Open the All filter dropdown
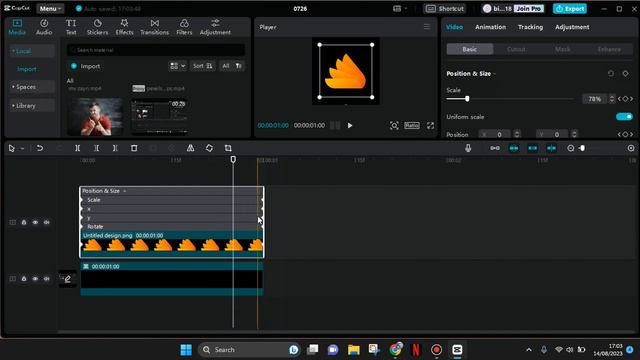The height and width of the screenshot is (360, 640). [232, 66]
